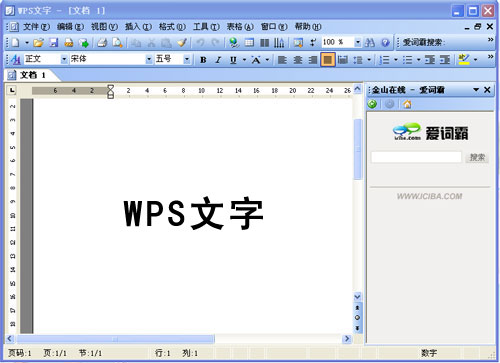Viewport: 500px width, 363px height.
Task: Click the format painter brush icon
Action: [182, 42]
